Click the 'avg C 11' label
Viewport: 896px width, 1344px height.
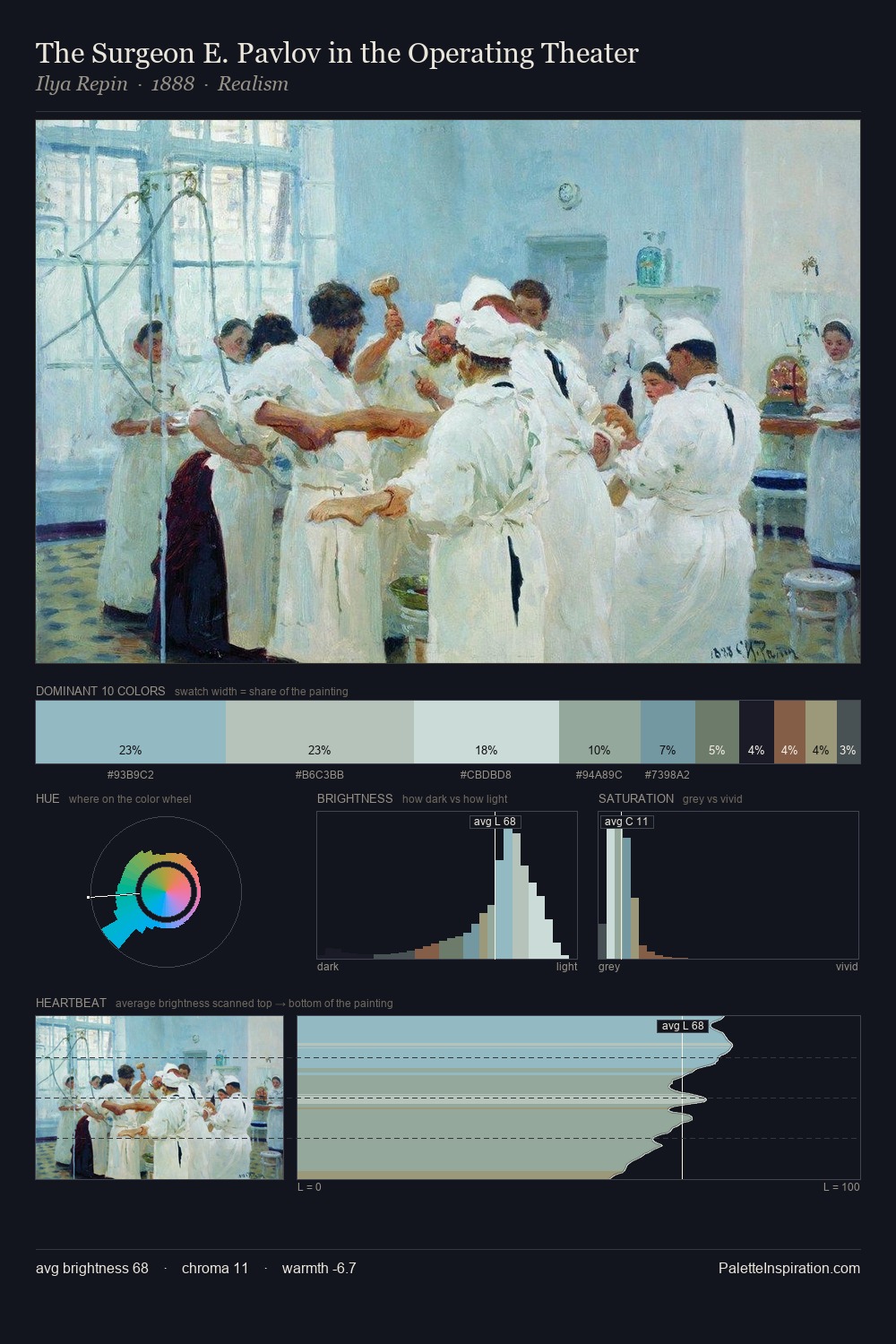626,822
